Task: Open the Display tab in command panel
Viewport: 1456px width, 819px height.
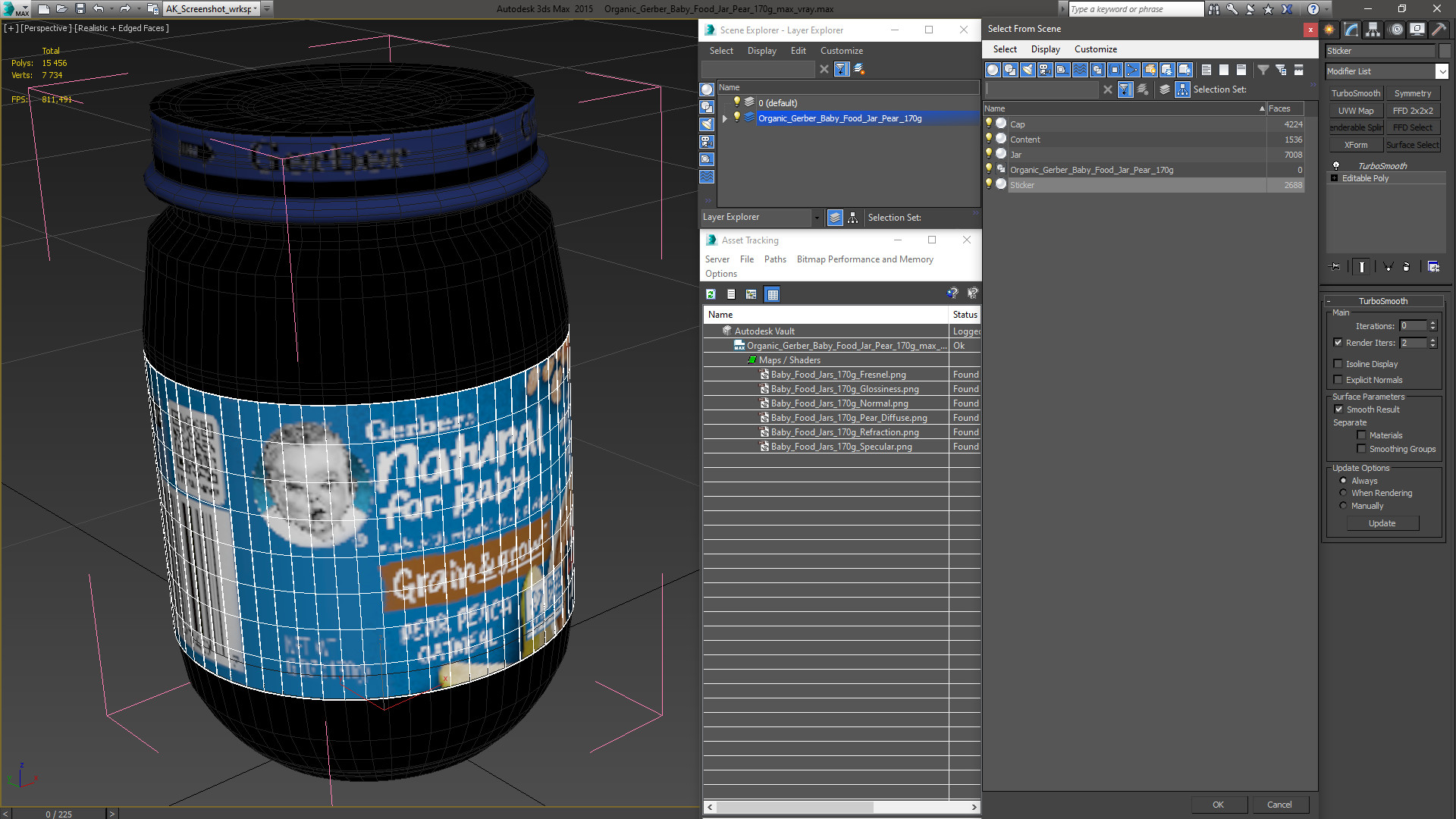Action: click(x=1417, y=30)
